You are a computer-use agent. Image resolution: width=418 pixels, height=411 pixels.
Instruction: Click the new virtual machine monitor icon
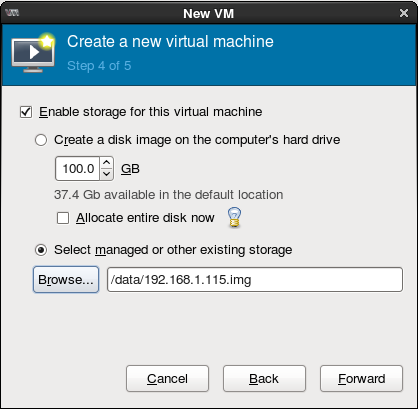33,52
